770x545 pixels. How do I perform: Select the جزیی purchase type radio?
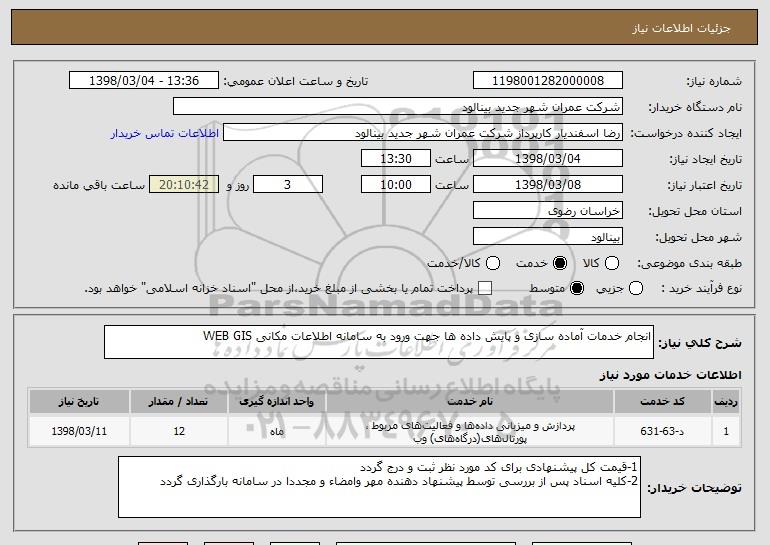(635, 288)
